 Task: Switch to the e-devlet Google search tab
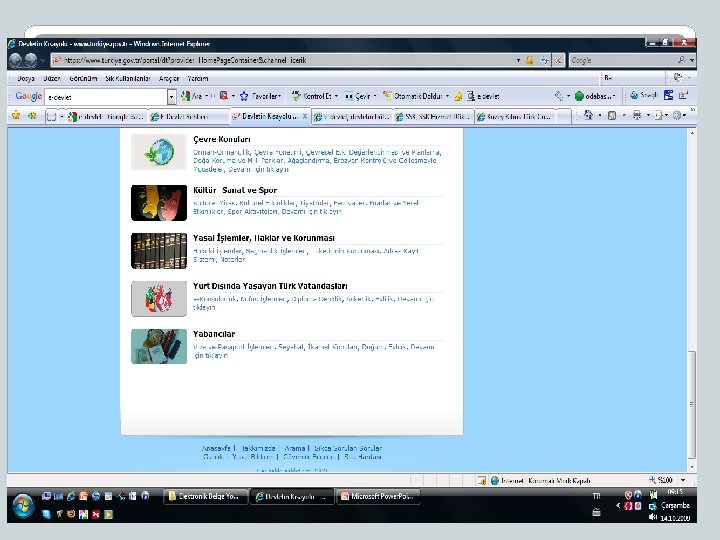coord(107,117)
